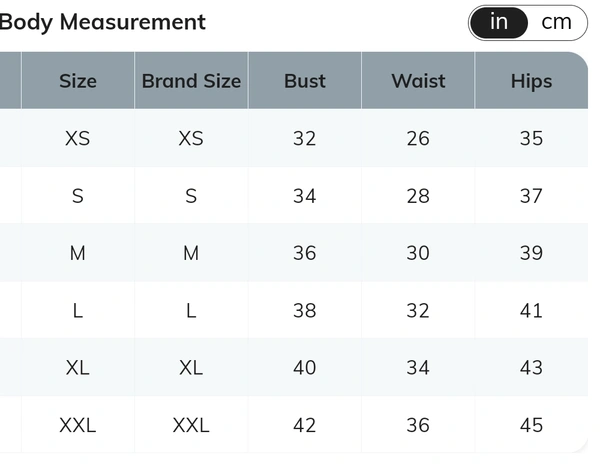
Task: Click the XL brand size cell
Action: pyautogui.click(x=191, y=368)
